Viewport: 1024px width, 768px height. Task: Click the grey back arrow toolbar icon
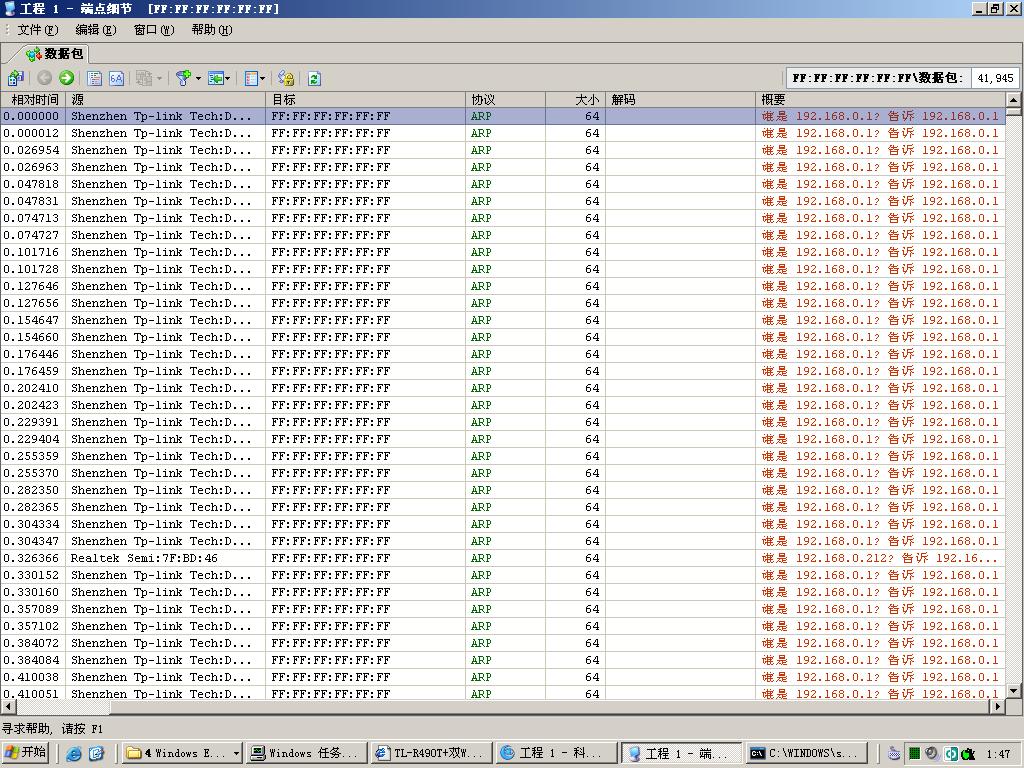pyautogui.click(x=45, y=78)
